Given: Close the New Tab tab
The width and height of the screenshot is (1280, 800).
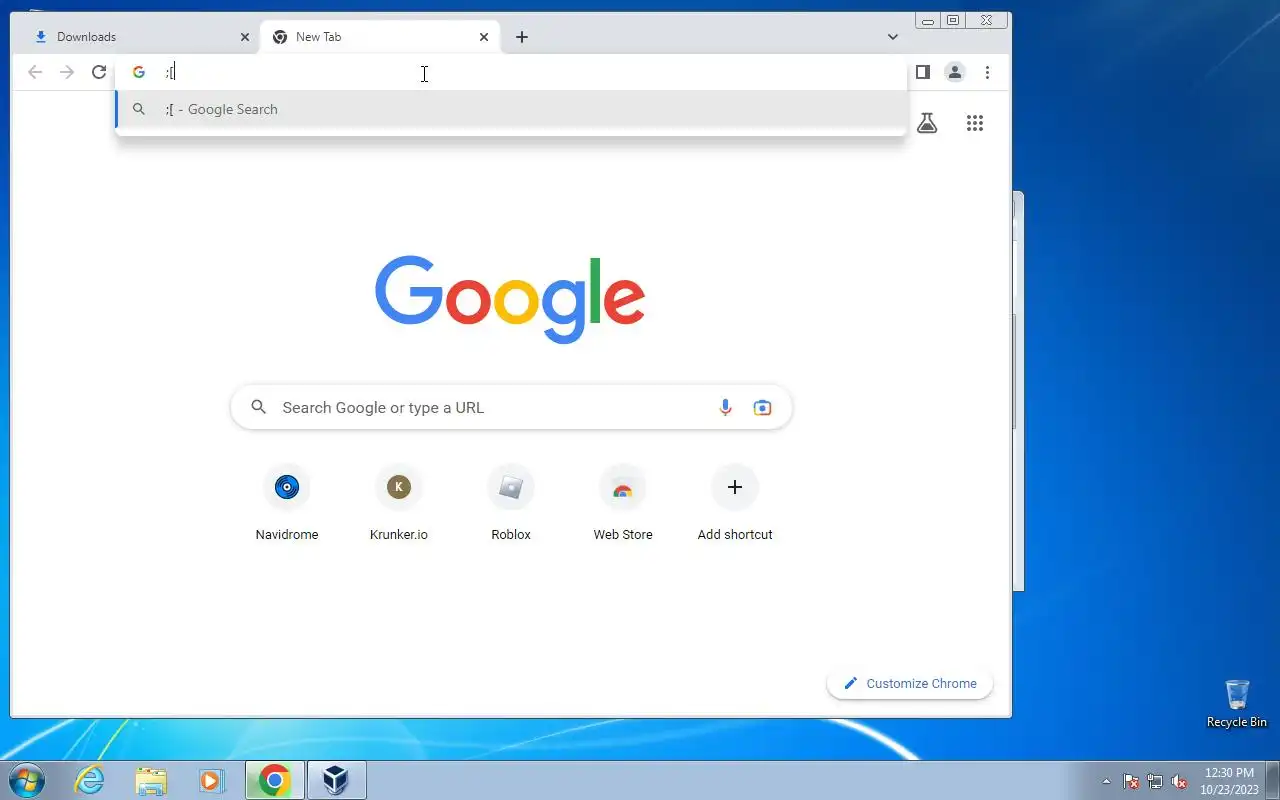Looking at the screenshot, I should pyautogui.click(x=484, y=37).
